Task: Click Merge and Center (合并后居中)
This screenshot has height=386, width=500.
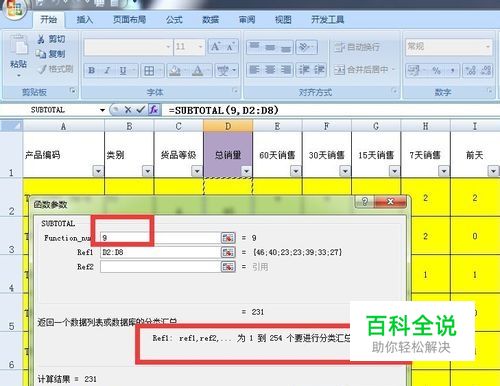Action: [364, 70]
